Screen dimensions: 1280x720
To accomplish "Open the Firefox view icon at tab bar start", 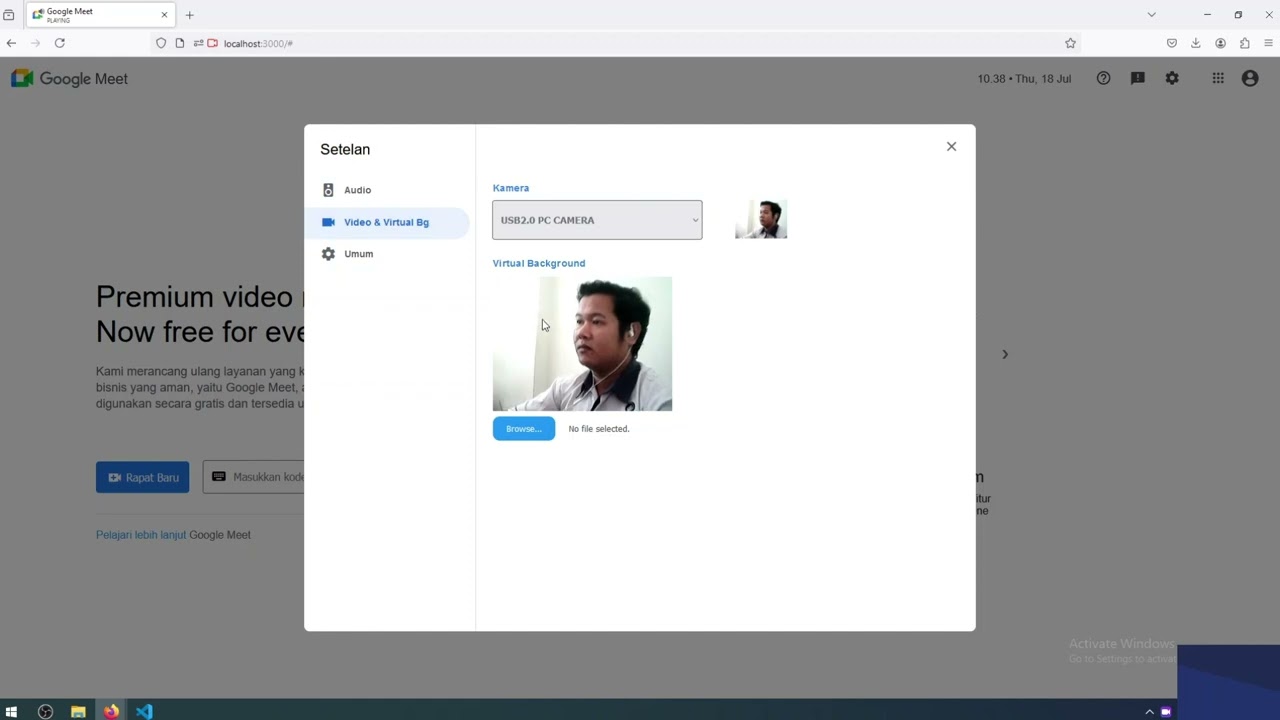I will (9, 15).
